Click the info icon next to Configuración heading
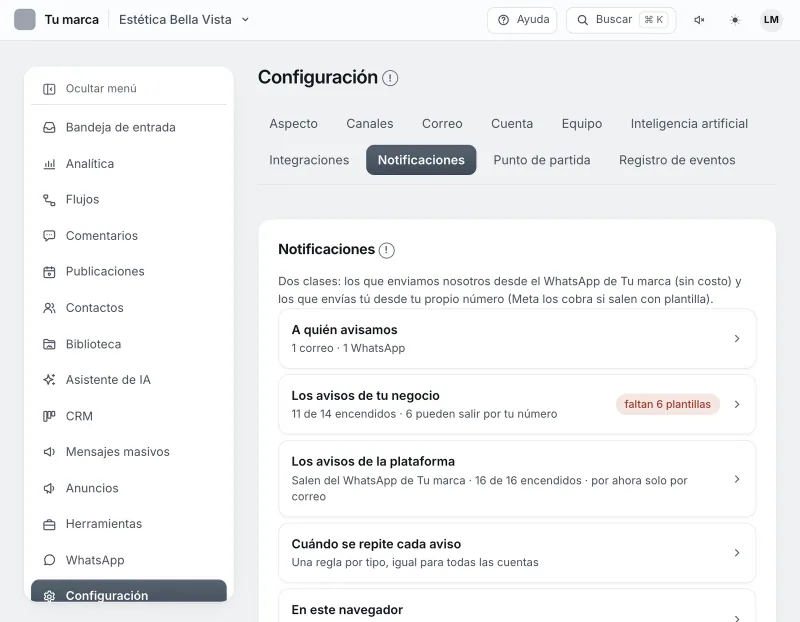 [x=390, y=78]
